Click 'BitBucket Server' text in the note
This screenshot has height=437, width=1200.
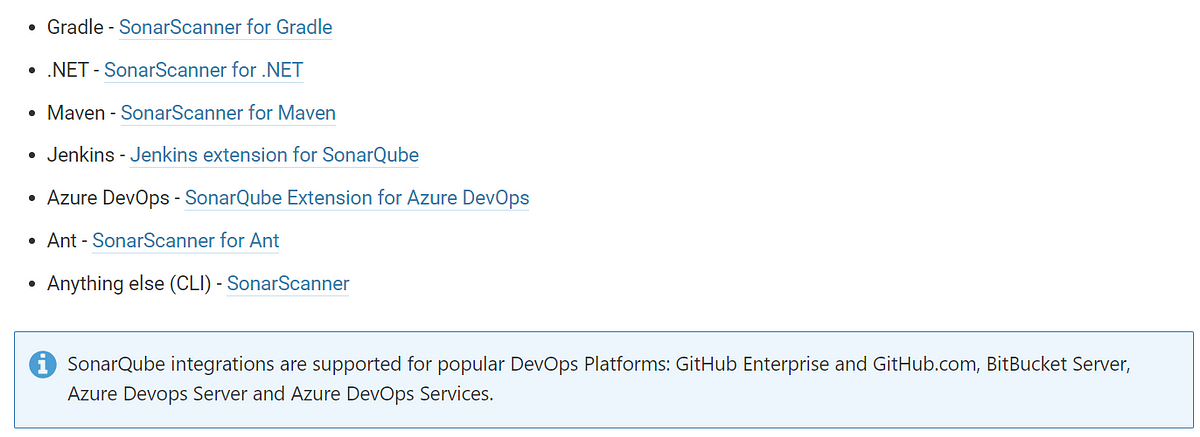(1058, 364)
